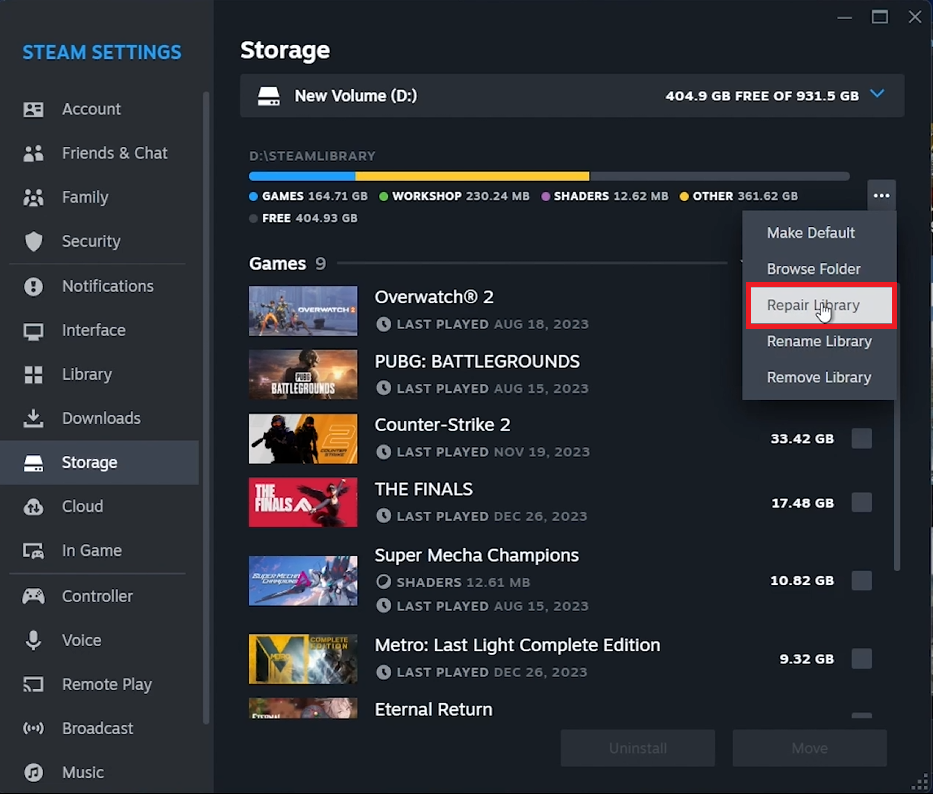Screen dimensions: 933x794
Task: Open the Account settings icon
Action: click(33, 110)
